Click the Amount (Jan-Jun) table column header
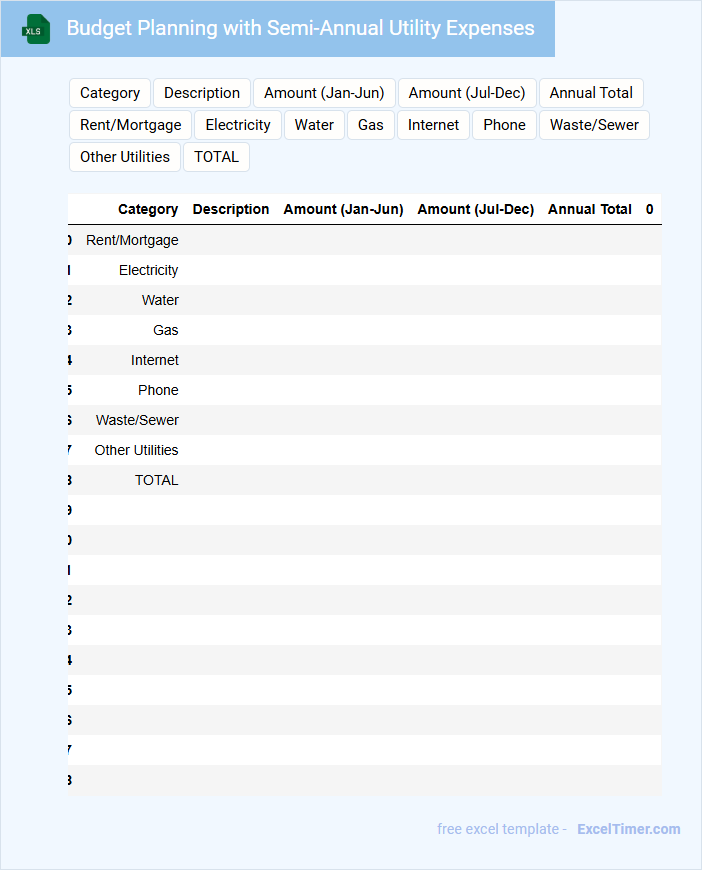This screenshot has width=702, height=870. click(344, 209)
